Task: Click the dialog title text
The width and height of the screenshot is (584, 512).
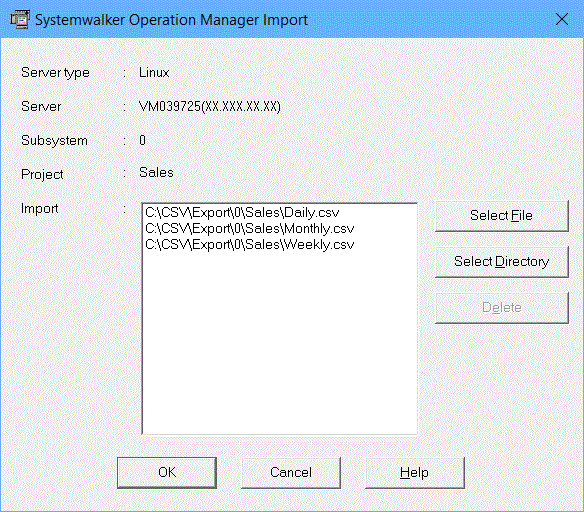Action: 171,20
